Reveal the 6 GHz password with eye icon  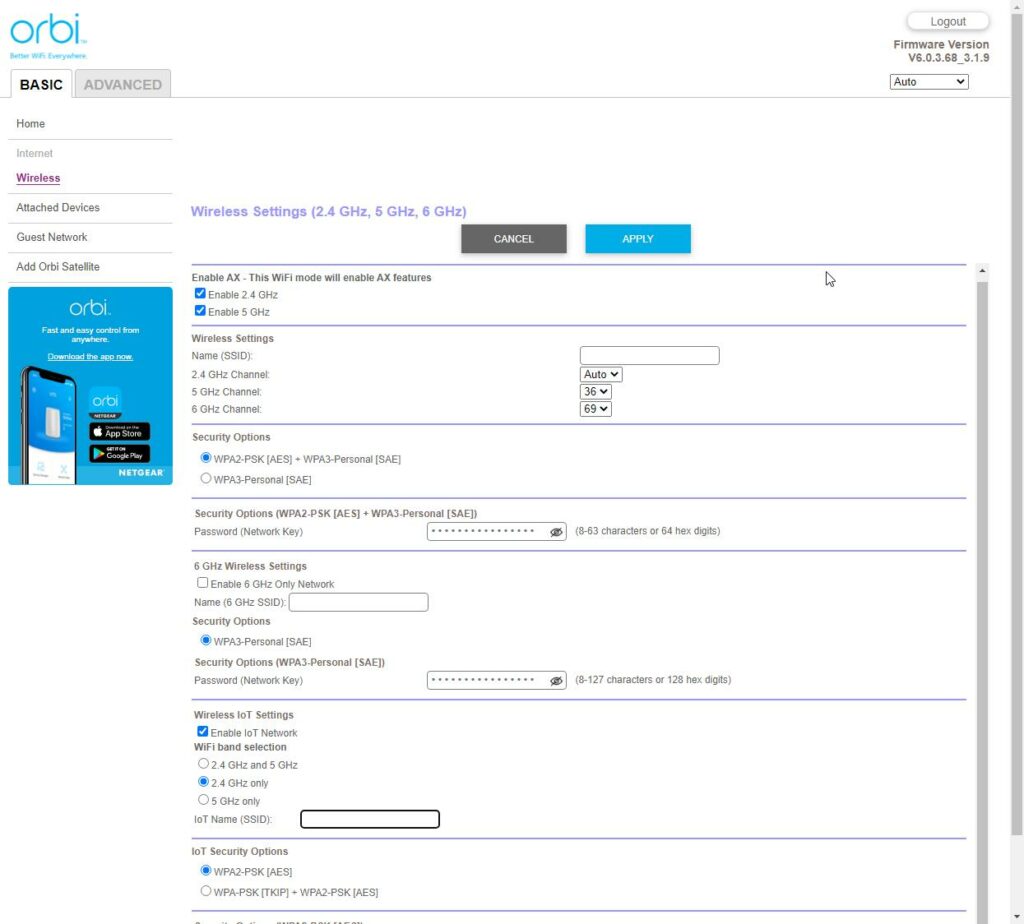coord(557,681)
